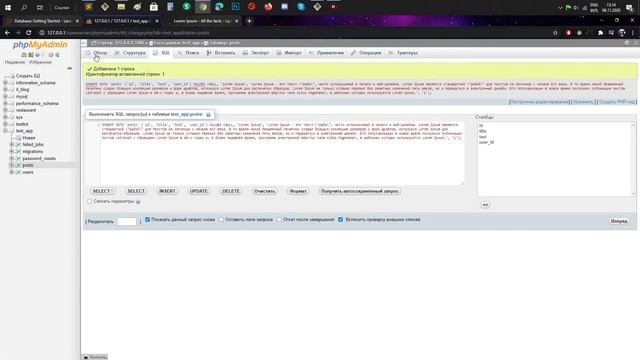
Task: Click the Clear button
Action: [265, 191]
